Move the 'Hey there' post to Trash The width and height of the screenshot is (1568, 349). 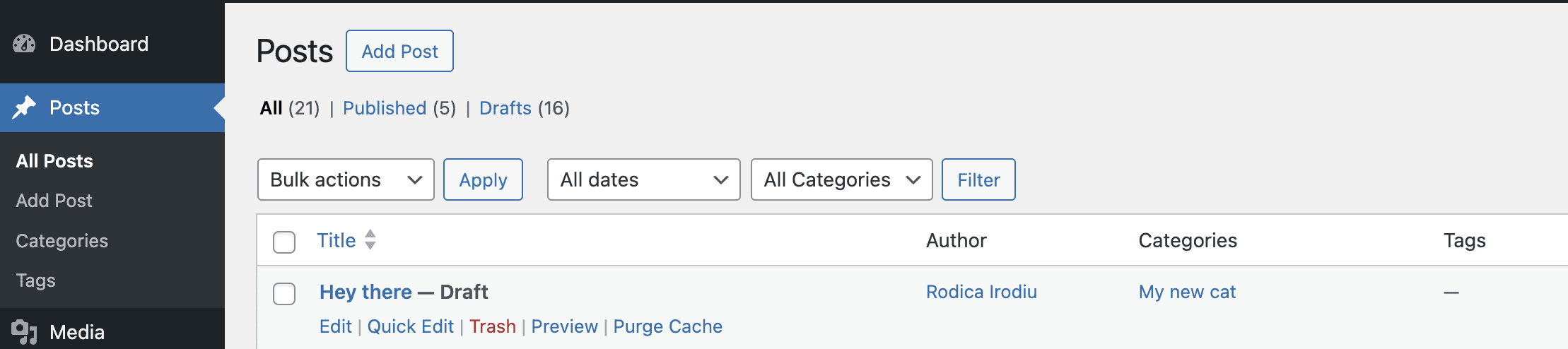pos(492,326)
